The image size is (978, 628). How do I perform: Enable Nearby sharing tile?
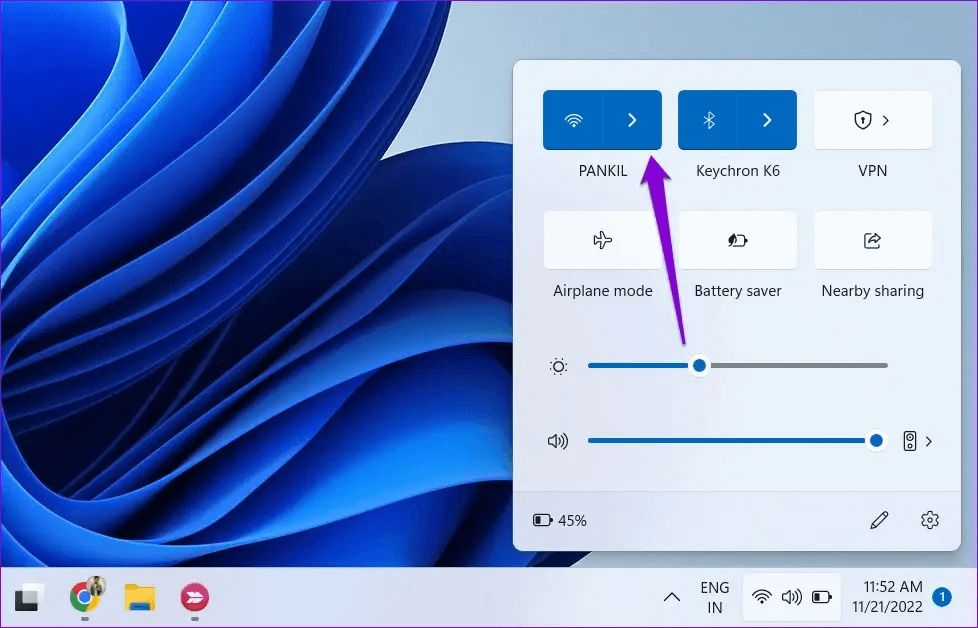pyautogui.click(x=873, y=240)
